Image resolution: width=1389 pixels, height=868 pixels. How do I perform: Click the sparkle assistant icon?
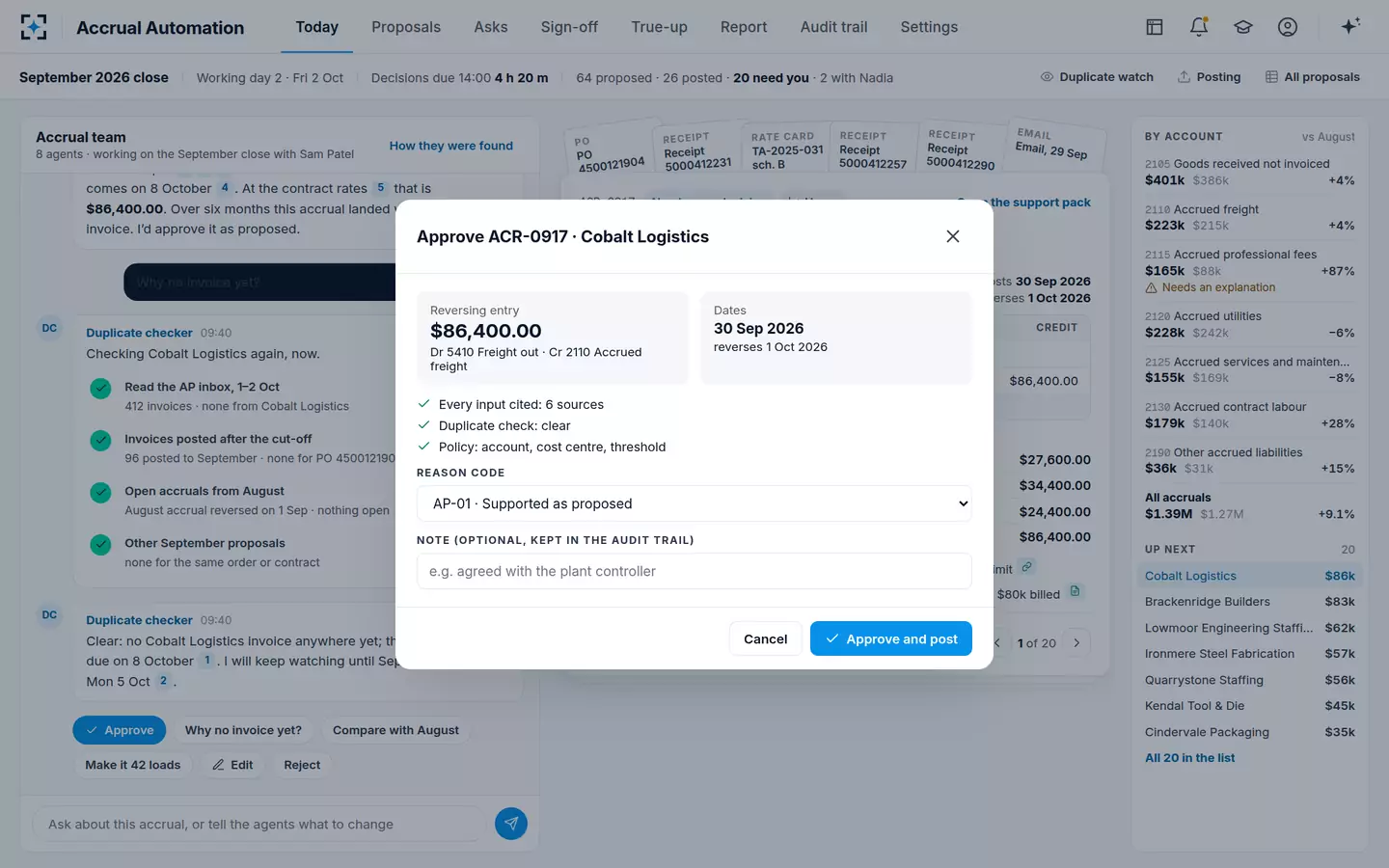click(1350, 27)
